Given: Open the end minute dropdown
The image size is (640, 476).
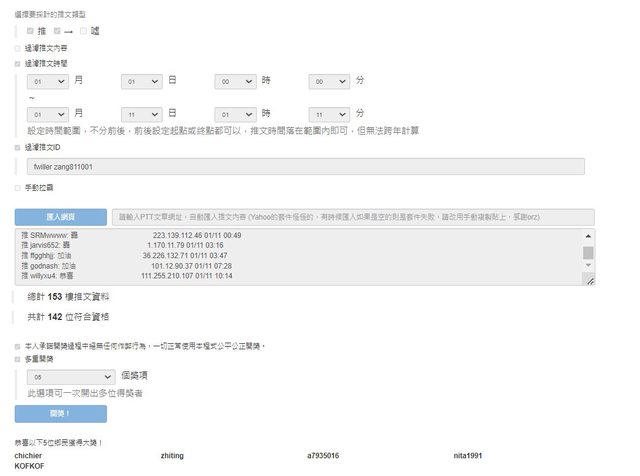Looking at the screenshot, I should pos(329,114).
